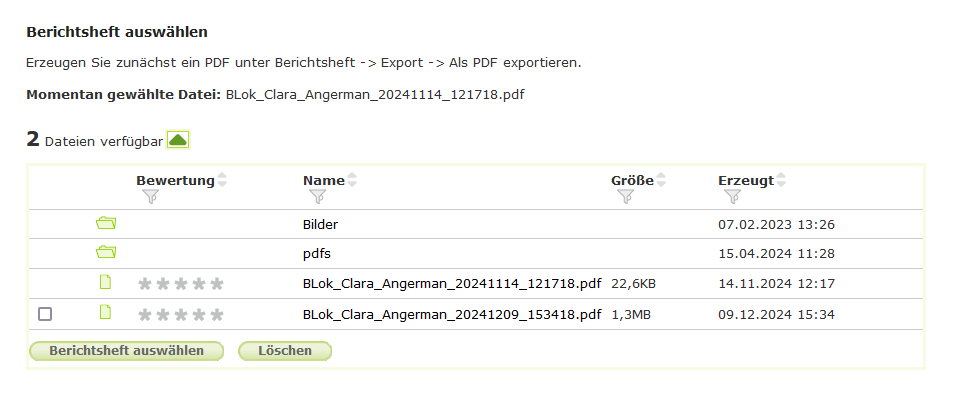Open filter under Name column
This screenshot has height=404, width=957.
(x=318, y=197)
